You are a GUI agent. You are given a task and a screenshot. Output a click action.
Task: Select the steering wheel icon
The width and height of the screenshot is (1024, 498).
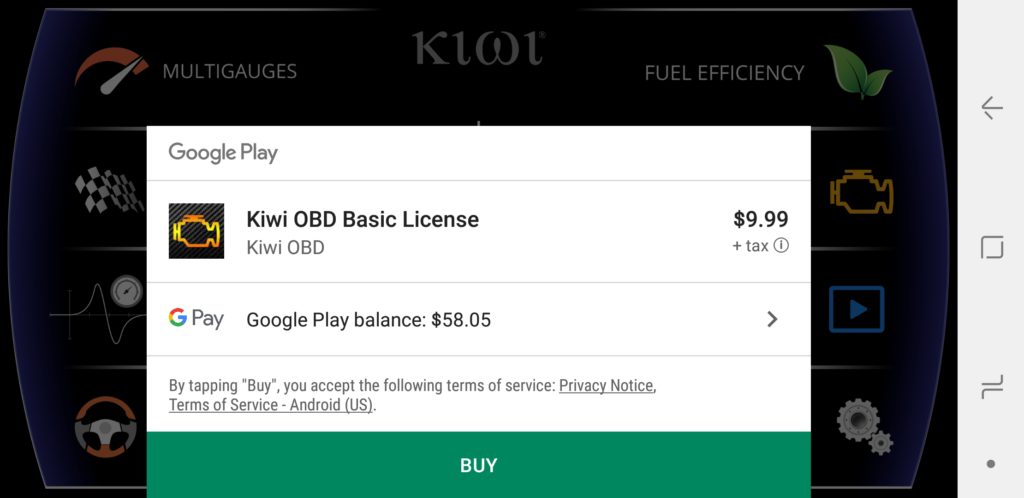(x=106, y=426)
